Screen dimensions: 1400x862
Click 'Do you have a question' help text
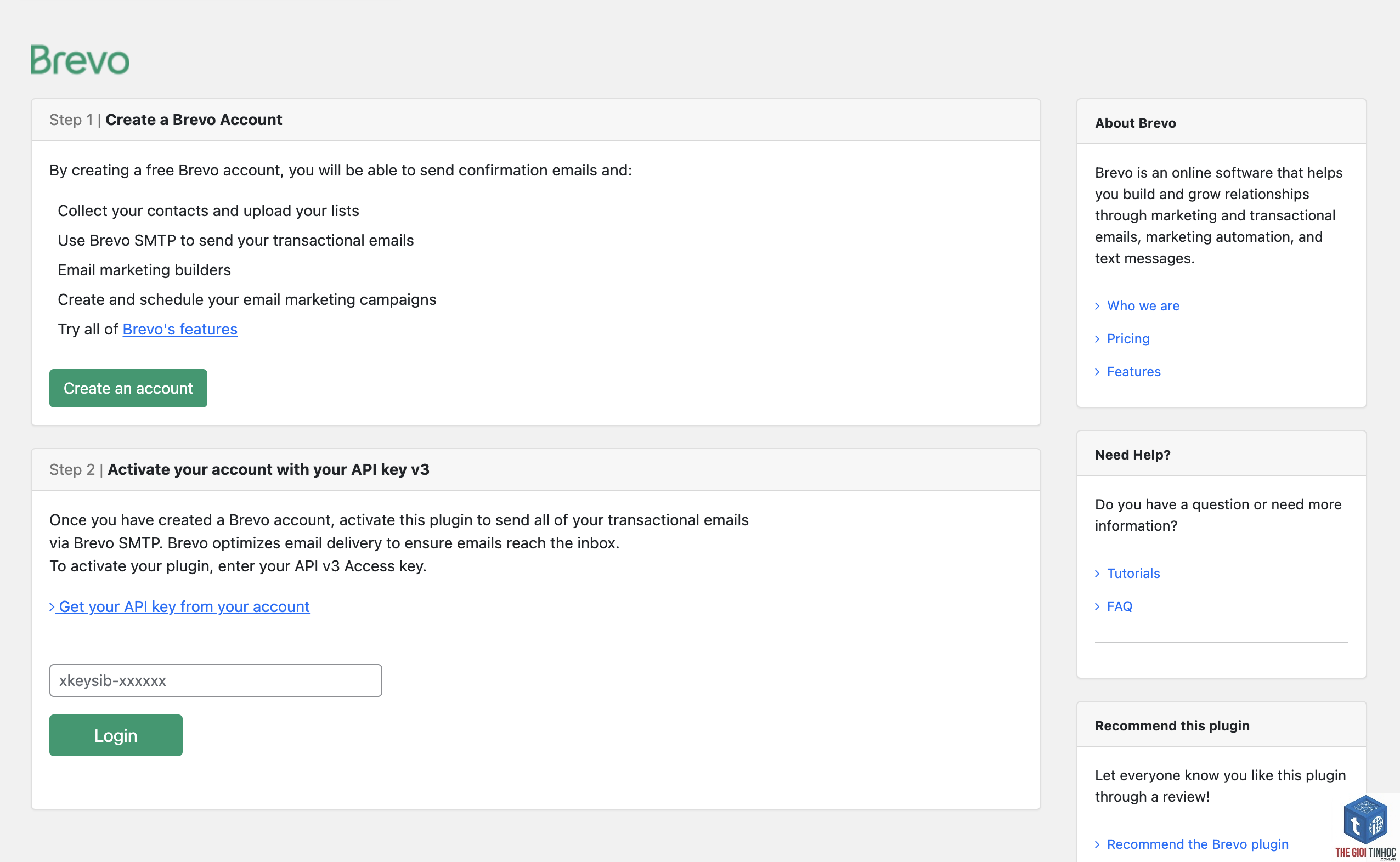(1218, 515)
